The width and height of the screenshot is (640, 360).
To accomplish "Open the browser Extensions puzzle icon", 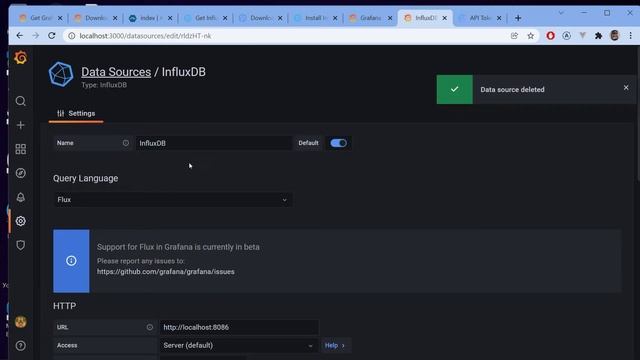I will pyautogui.click(x=598, y=36).
